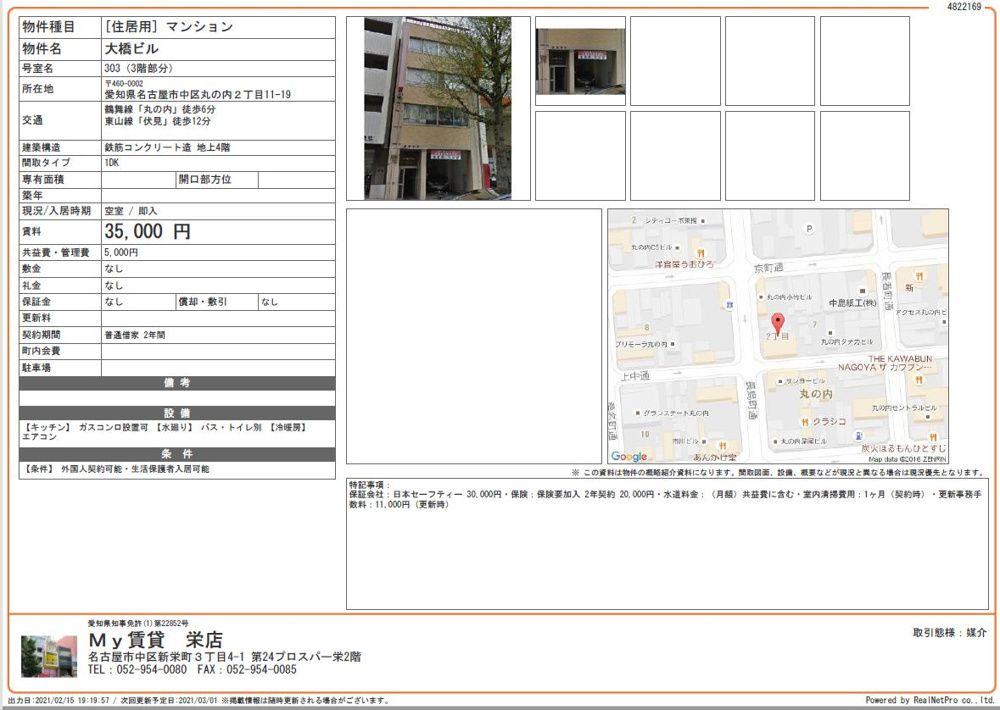Viewport: 1000px width, 710px height.
Task: Click the 備考 section header
Action: pyautogui.click(x=177, y=383)
